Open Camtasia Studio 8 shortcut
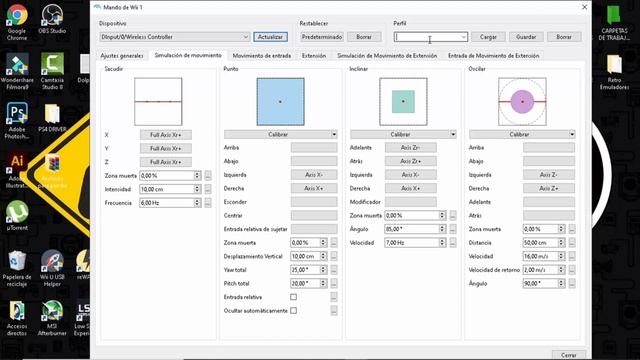640x360 pixels. (x=52, y=71)
